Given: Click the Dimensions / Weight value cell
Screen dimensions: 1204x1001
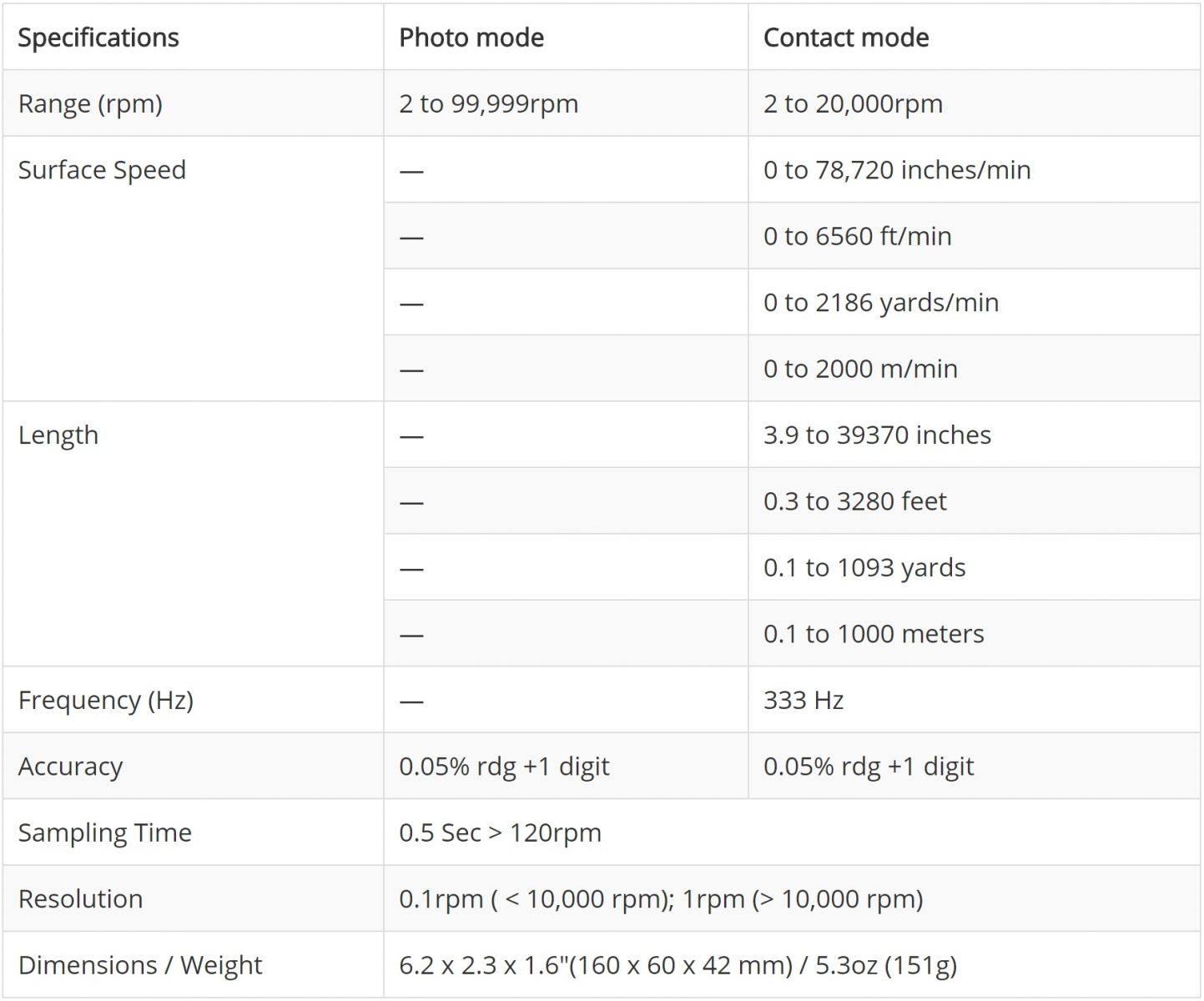Looking at the screenshot, I should 678,965.
